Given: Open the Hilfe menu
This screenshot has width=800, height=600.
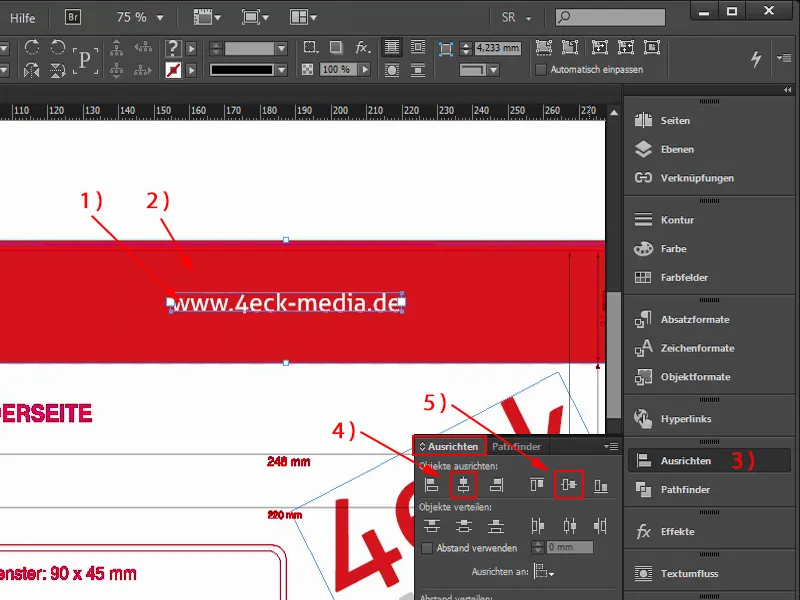Looking at the screenshot, I should pos(22,18).
